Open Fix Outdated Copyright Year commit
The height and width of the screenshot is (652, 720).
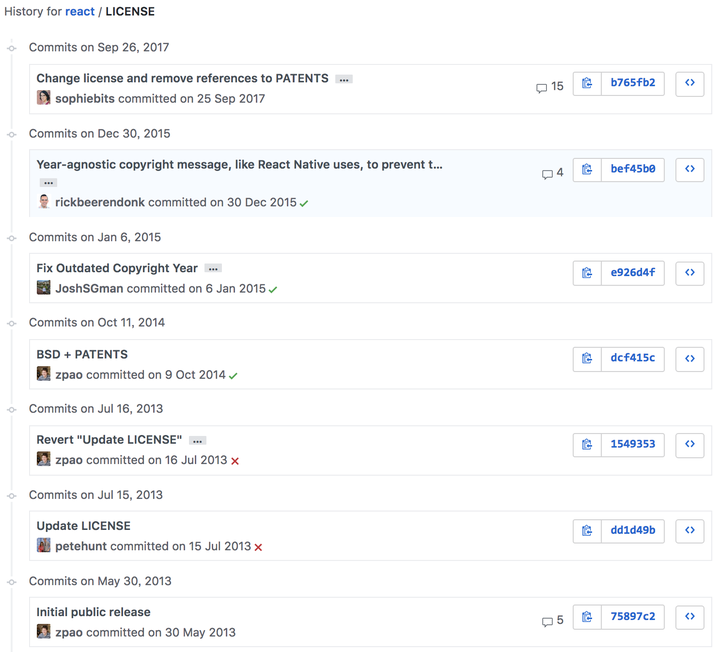coord(117,268)
